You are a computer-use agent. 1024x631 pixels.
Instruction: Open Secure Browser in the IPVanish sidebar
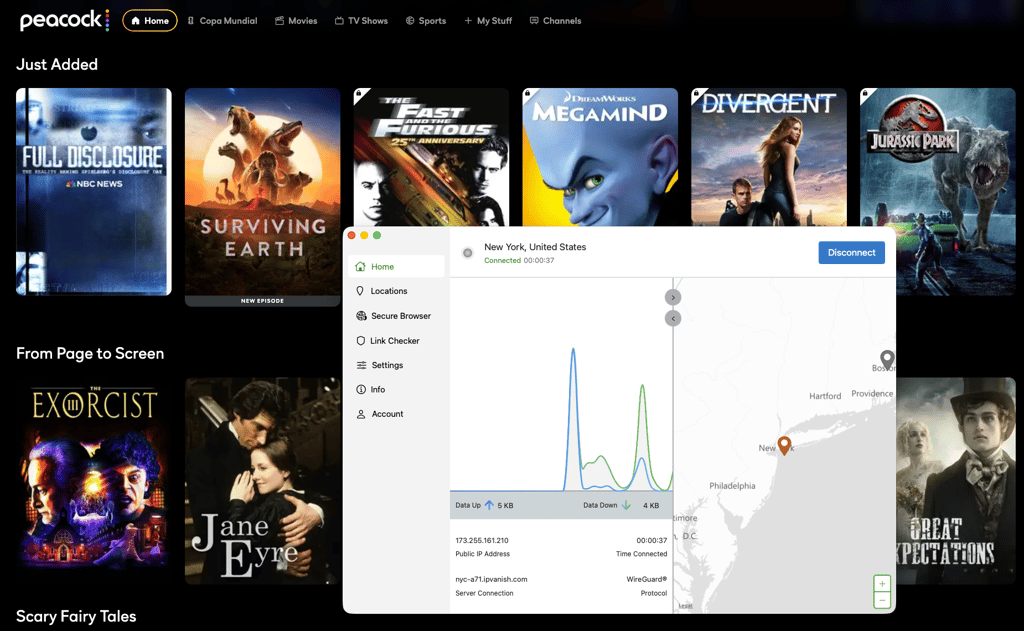tap(396, 316)
